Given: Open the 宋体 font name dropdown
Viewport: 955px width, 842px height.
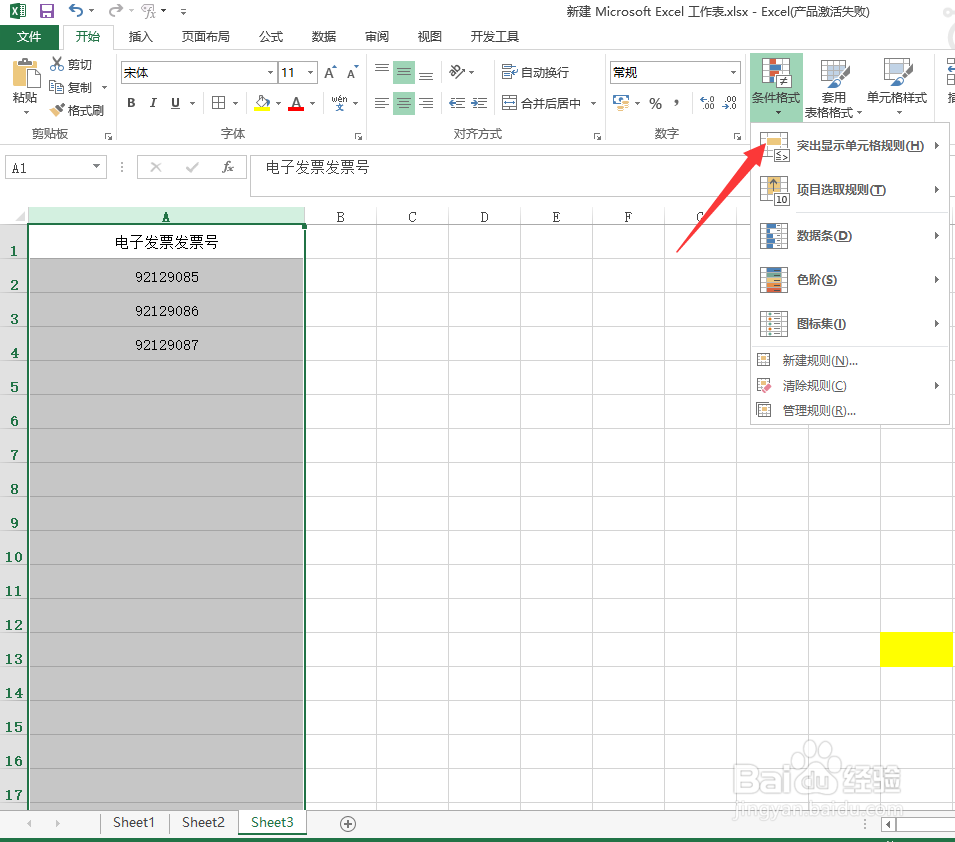Looking at the screenshot, I should pyautogui.click(x=269, y=72).
